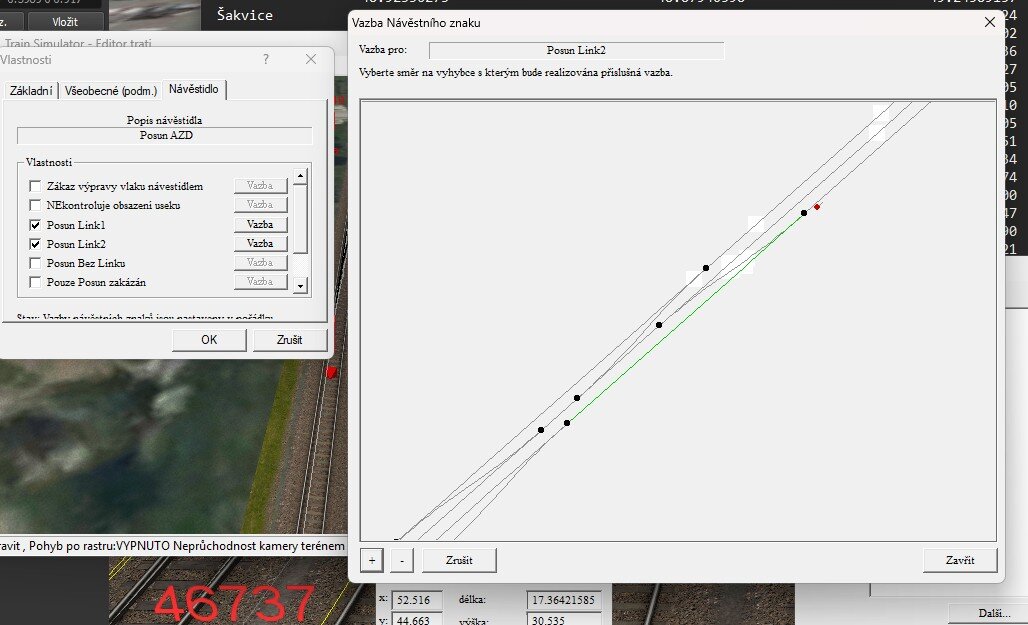Viewport: 1028px width, 625px height.
Task: Uncheck the Posun Link2 checkbox
Action: coord(35,244)
